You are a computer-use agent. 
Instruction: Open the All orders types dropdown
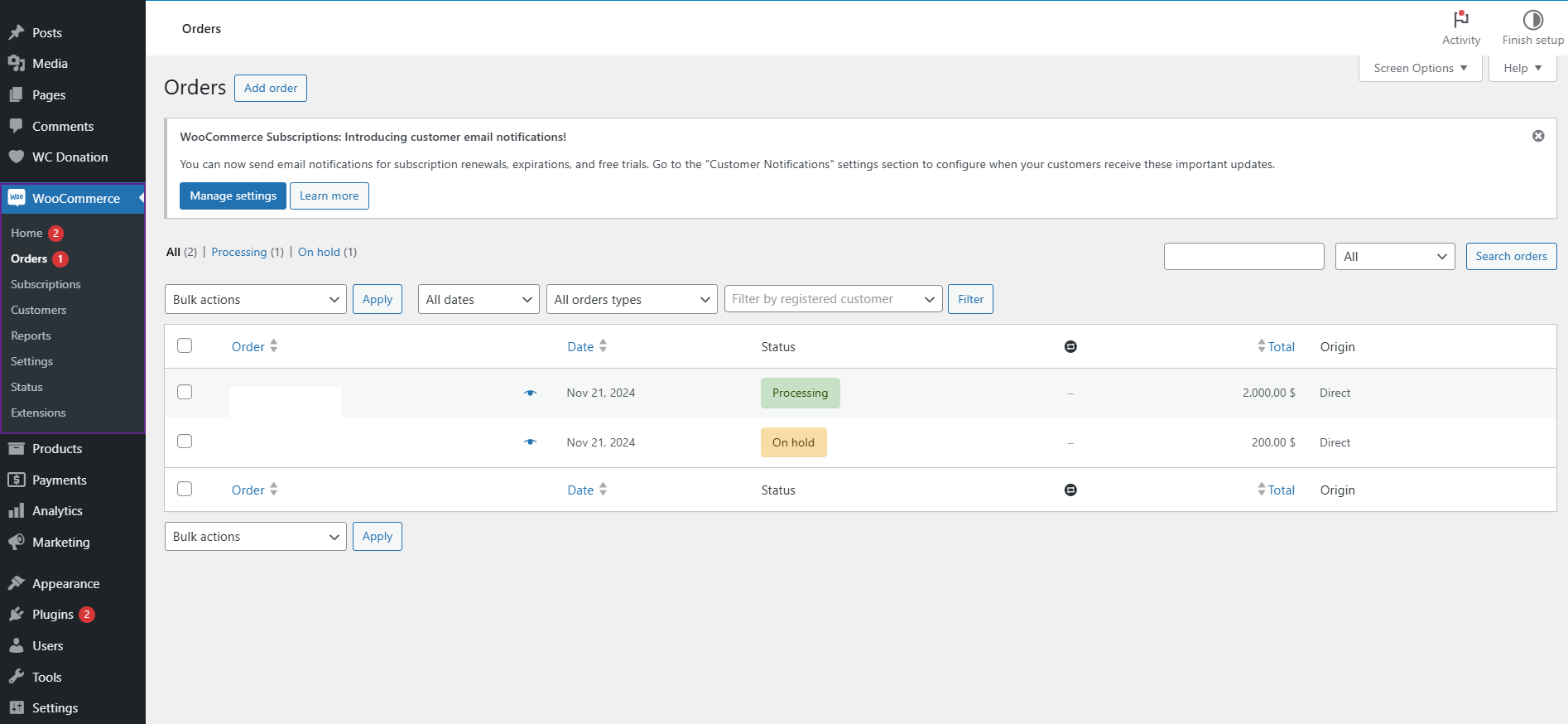click(x=632, y=299)
